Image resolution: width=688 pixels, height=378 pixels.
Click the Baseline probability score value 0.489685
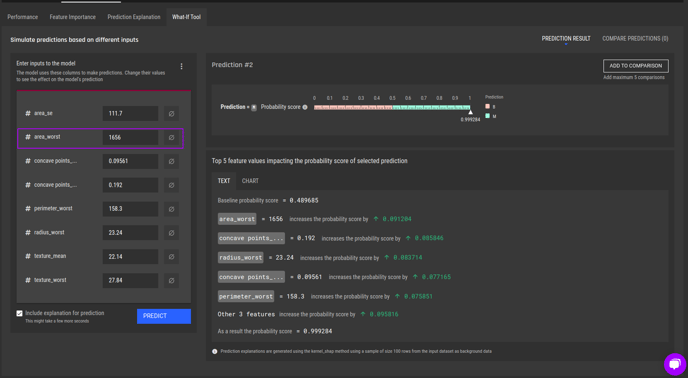[304, 200]
